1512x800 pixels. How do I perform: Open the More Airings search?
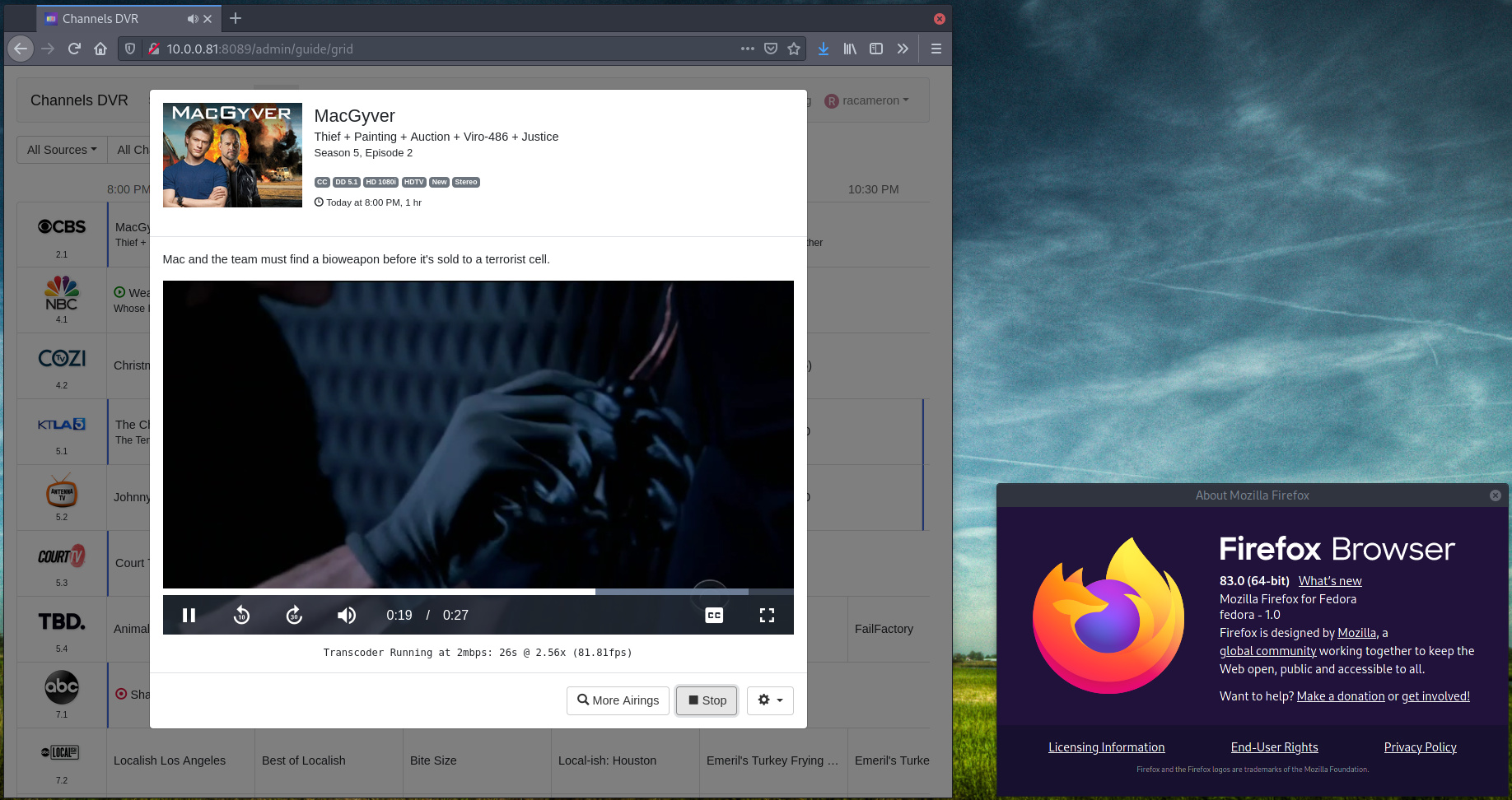pos(618,700)
